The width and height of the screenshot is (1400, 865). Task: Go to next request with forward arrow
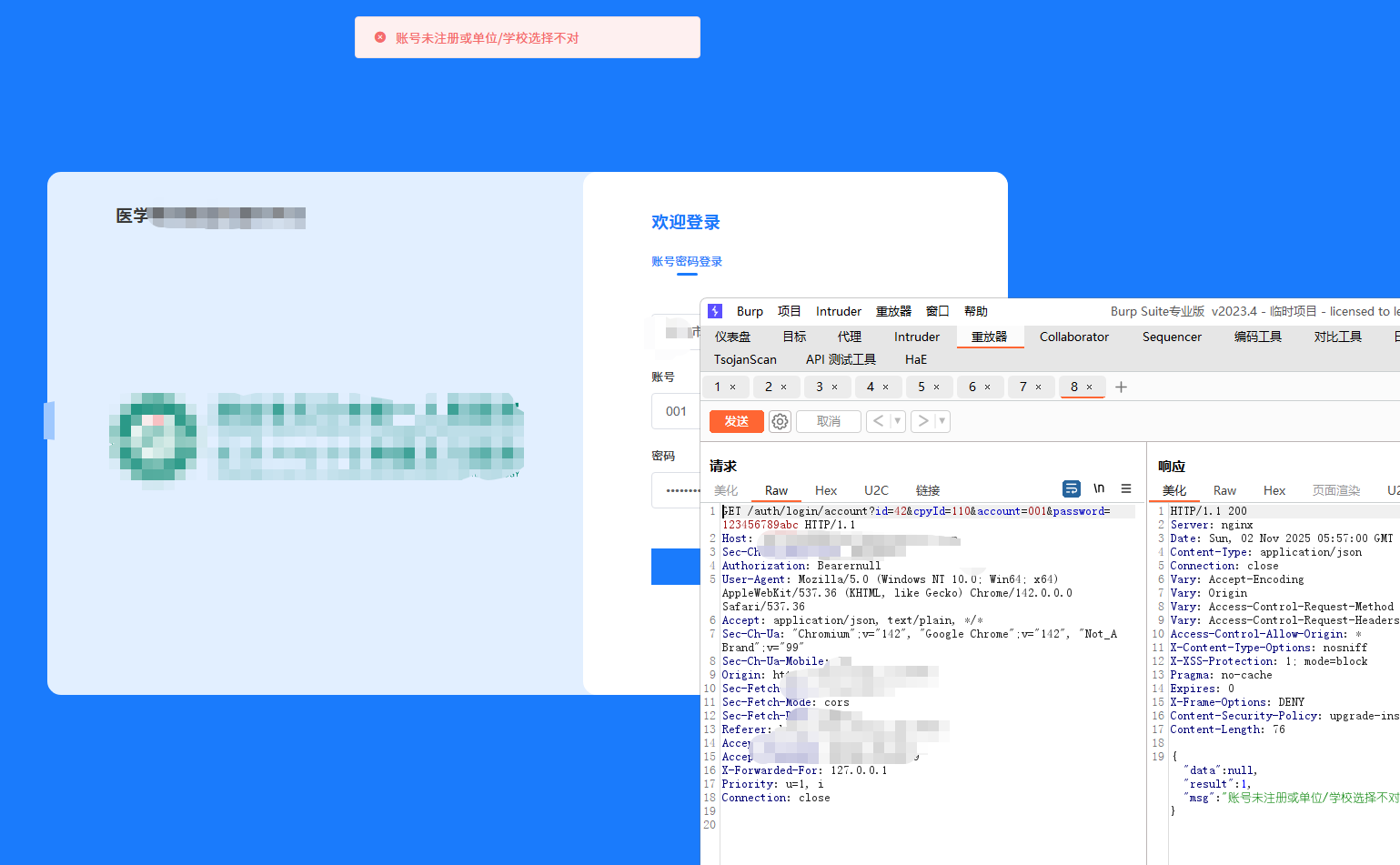[x=922, y=421]
